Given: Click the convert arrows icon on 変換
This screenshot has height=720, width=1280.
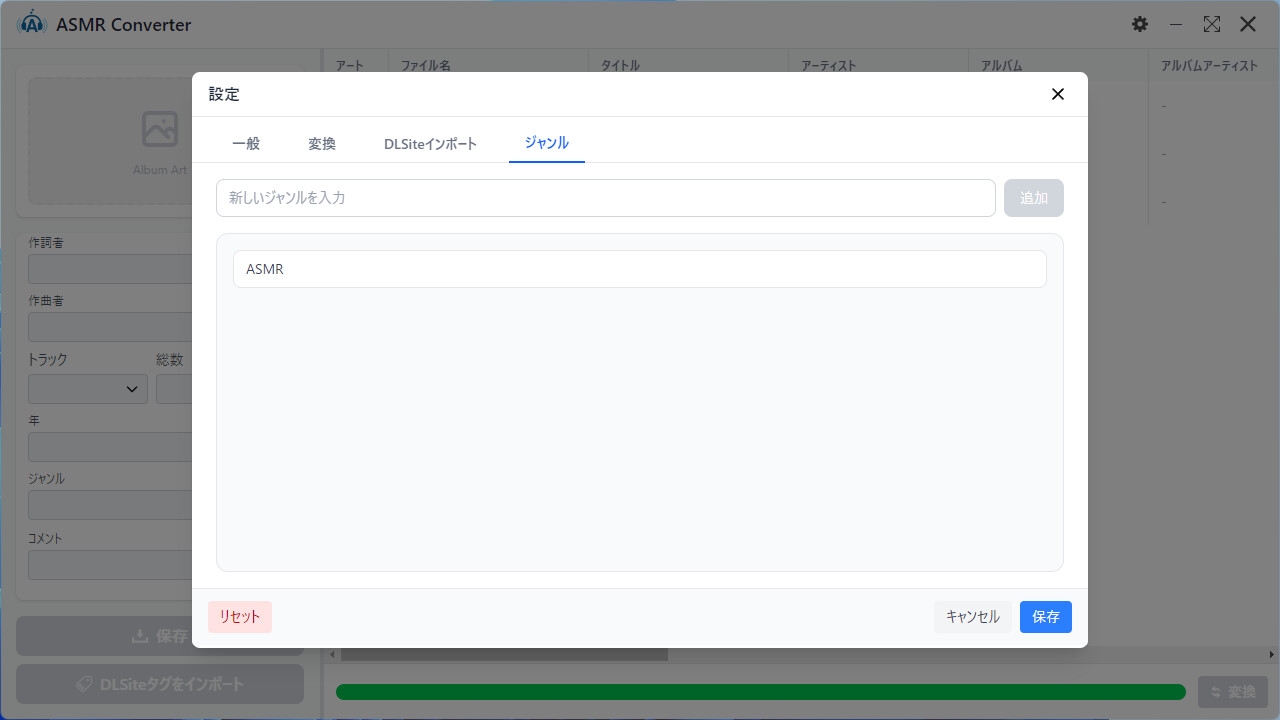Looking at the screenshot, I should [x=1216, y=692].
